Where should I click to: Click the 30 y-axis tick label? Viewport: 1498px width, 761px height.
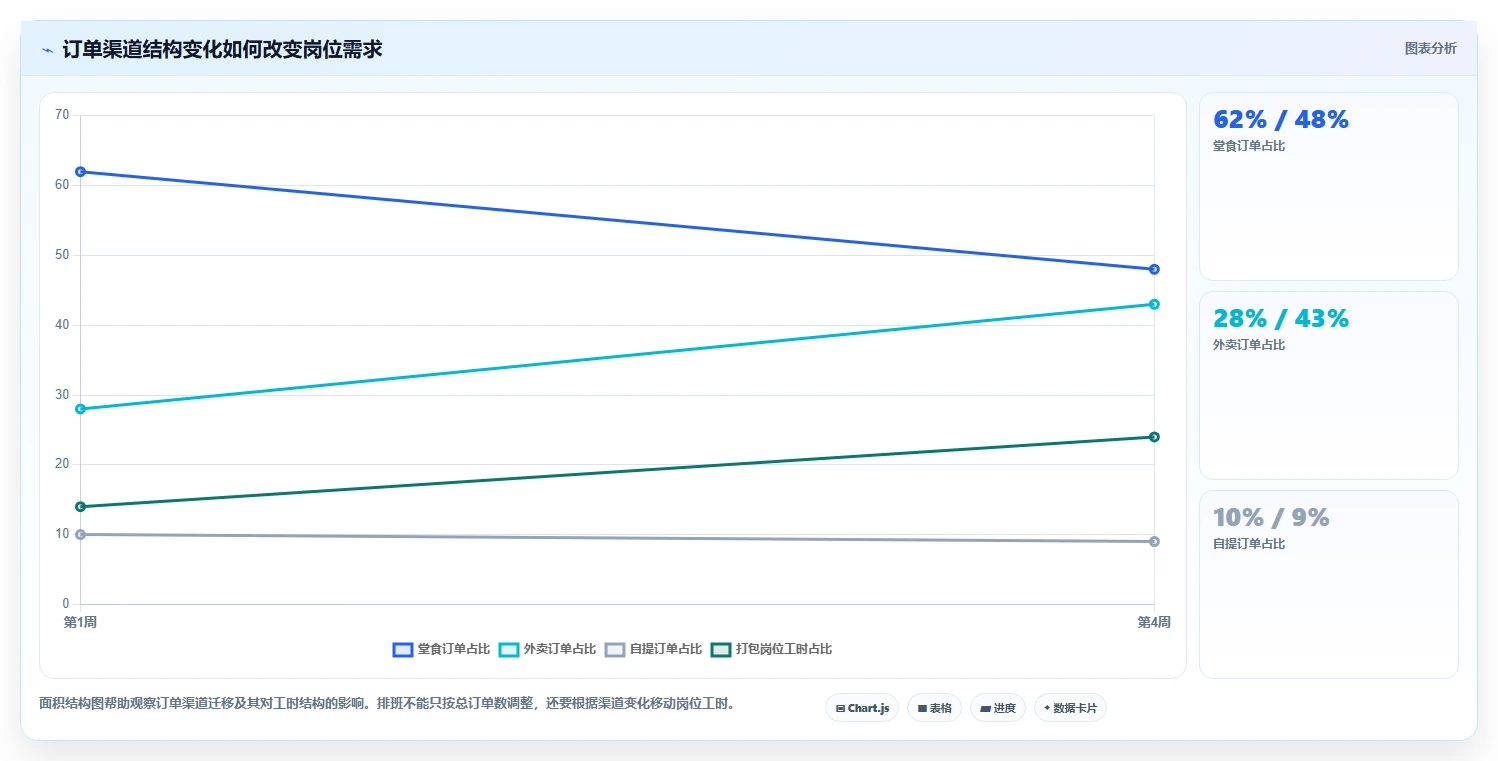(x=62, y=394)
